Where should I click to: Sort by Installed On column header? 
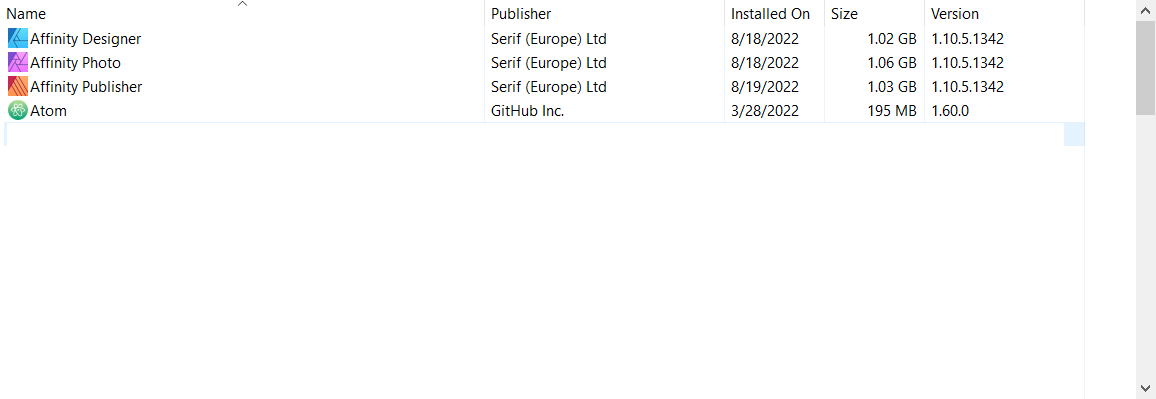click(770, 14)
